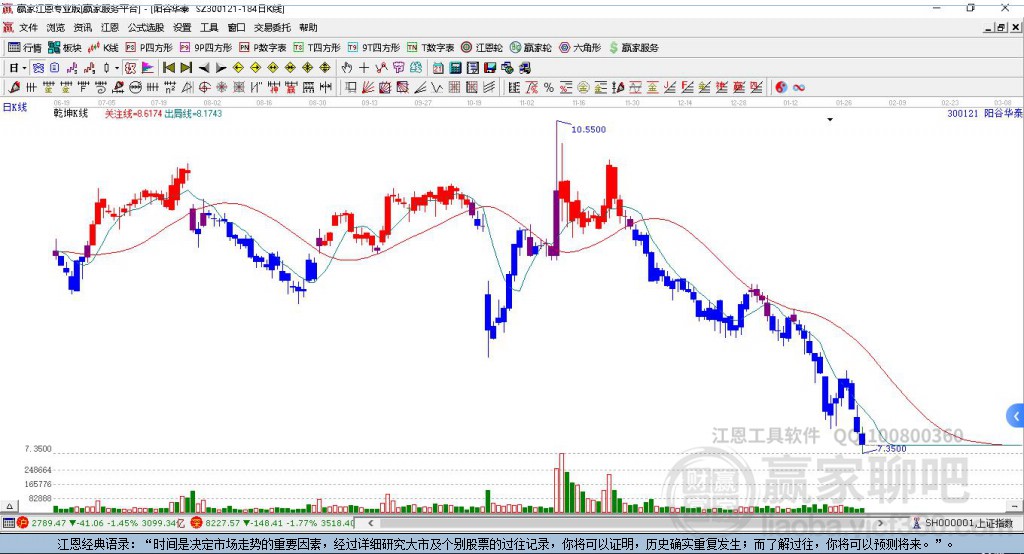Click the black left arrow icon

click(204, 68)
